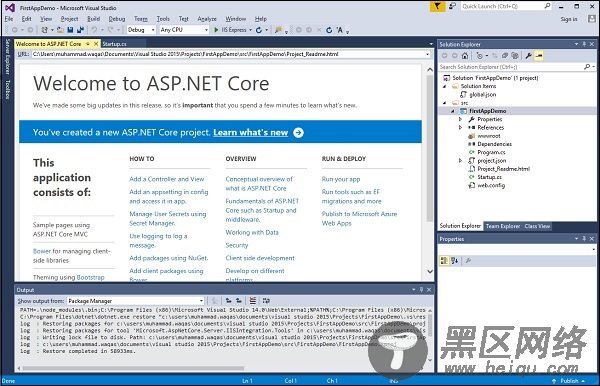The width and height of the screenshot is (600, 386).
Task: Click the pin icon on Welcome to ASP.NET Core tab
Action: coord(88,44)
